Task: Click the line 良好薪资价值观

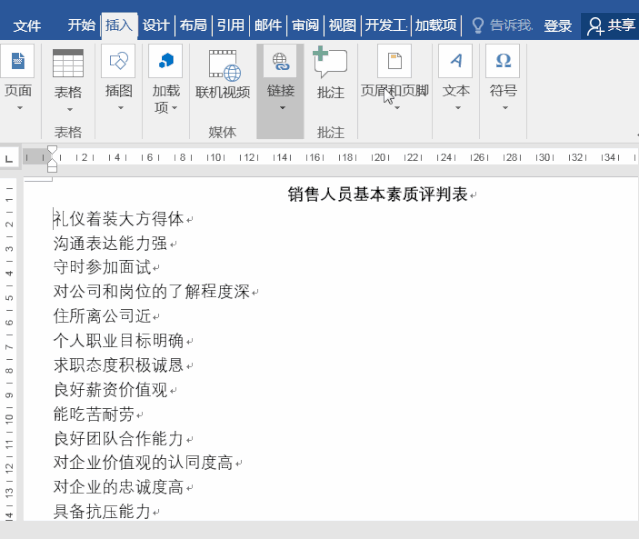Action: coord(110,389)
